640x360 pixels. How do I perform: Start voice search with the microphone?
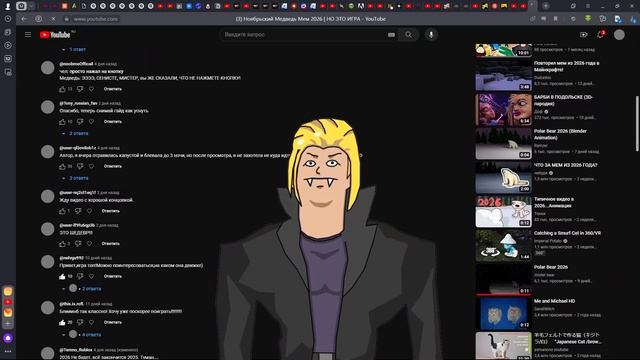click(431, 35)
